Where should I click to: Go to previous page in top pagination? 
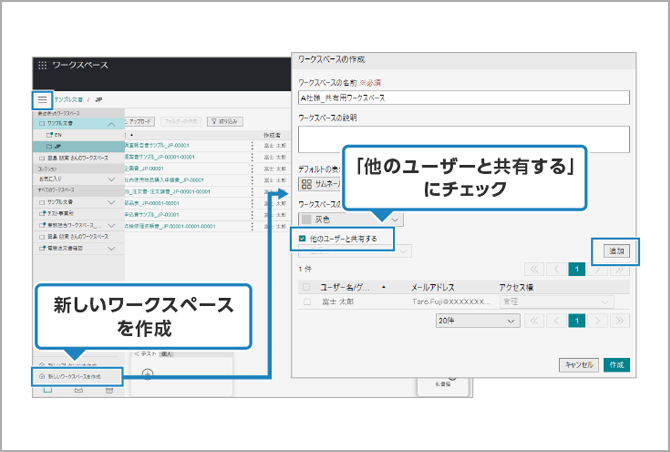click(556, 269)
